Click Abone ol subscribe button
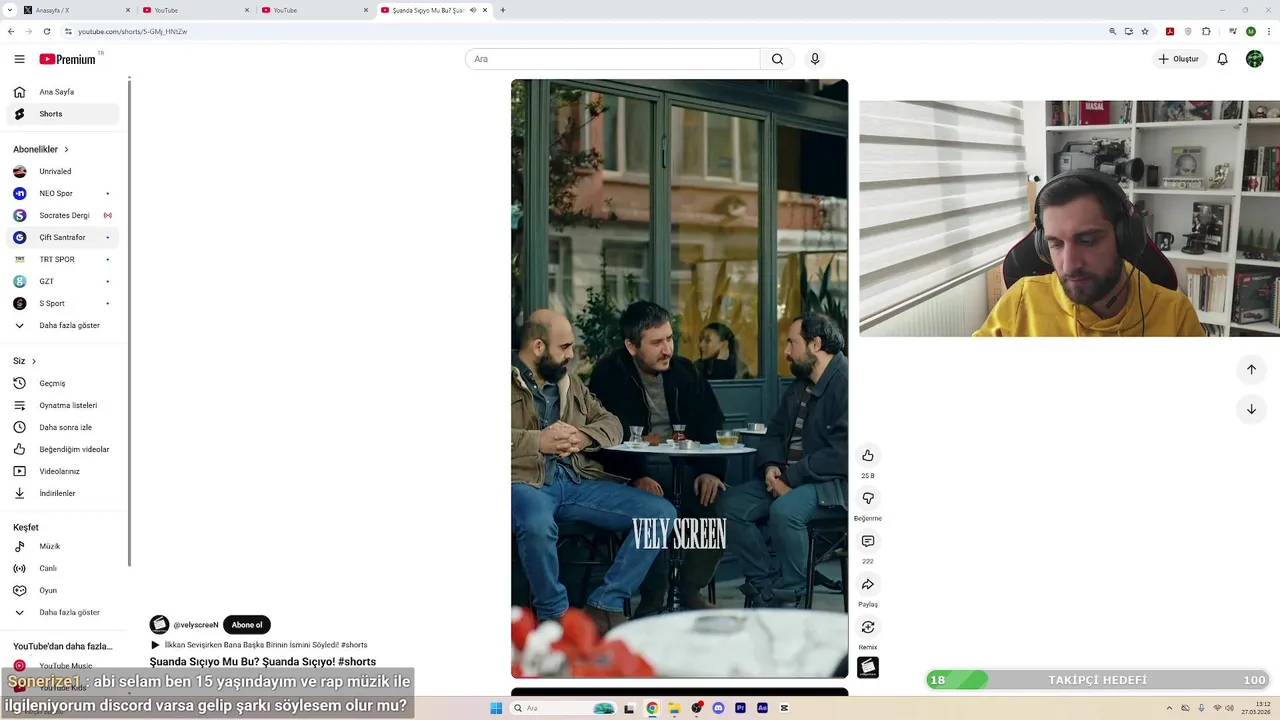 (x=247, y=625)
